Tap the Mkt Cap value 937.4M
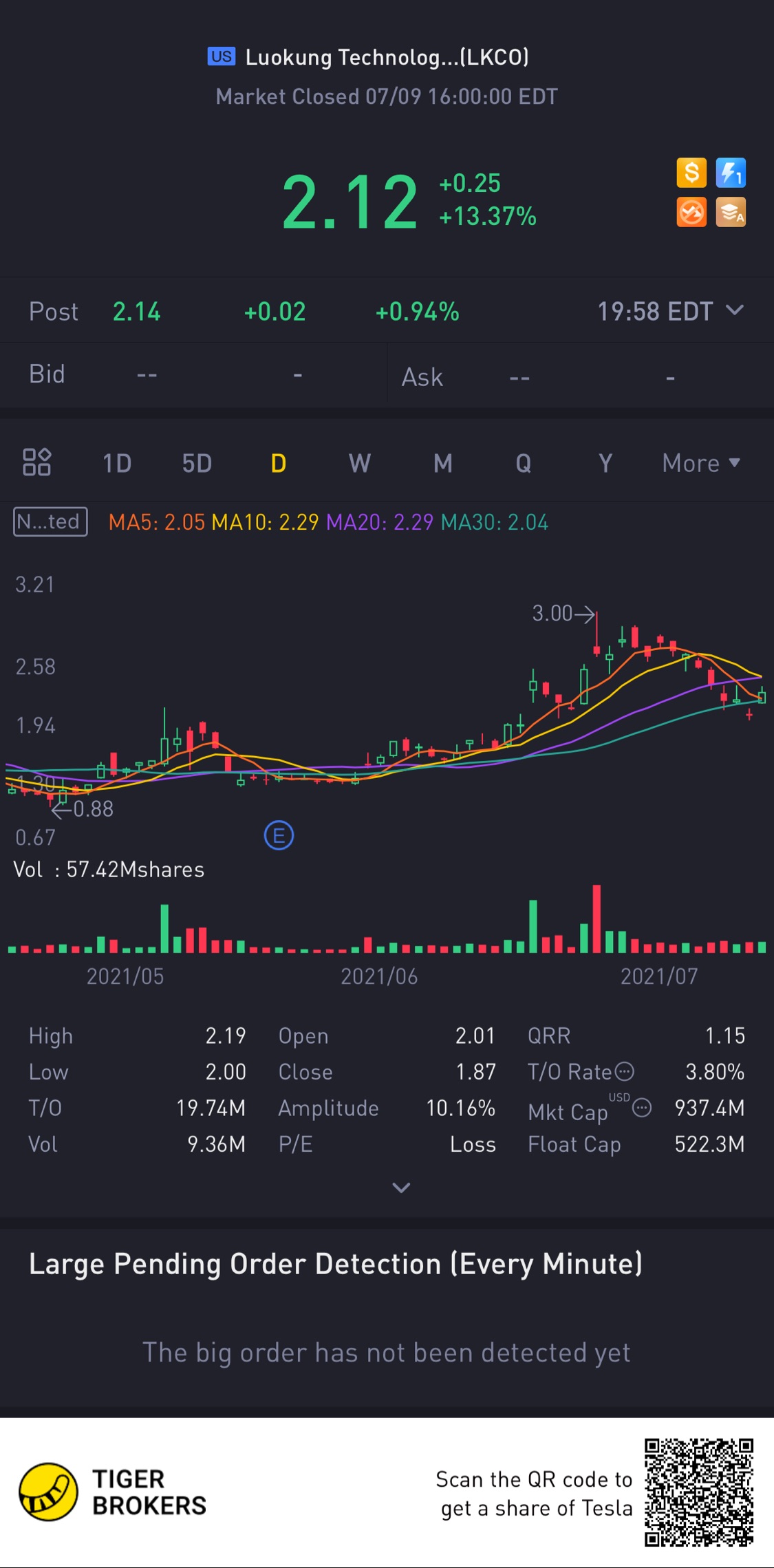Viewport: 774px width, 1568px height. pyautogui.click(x=710, y=1108)
